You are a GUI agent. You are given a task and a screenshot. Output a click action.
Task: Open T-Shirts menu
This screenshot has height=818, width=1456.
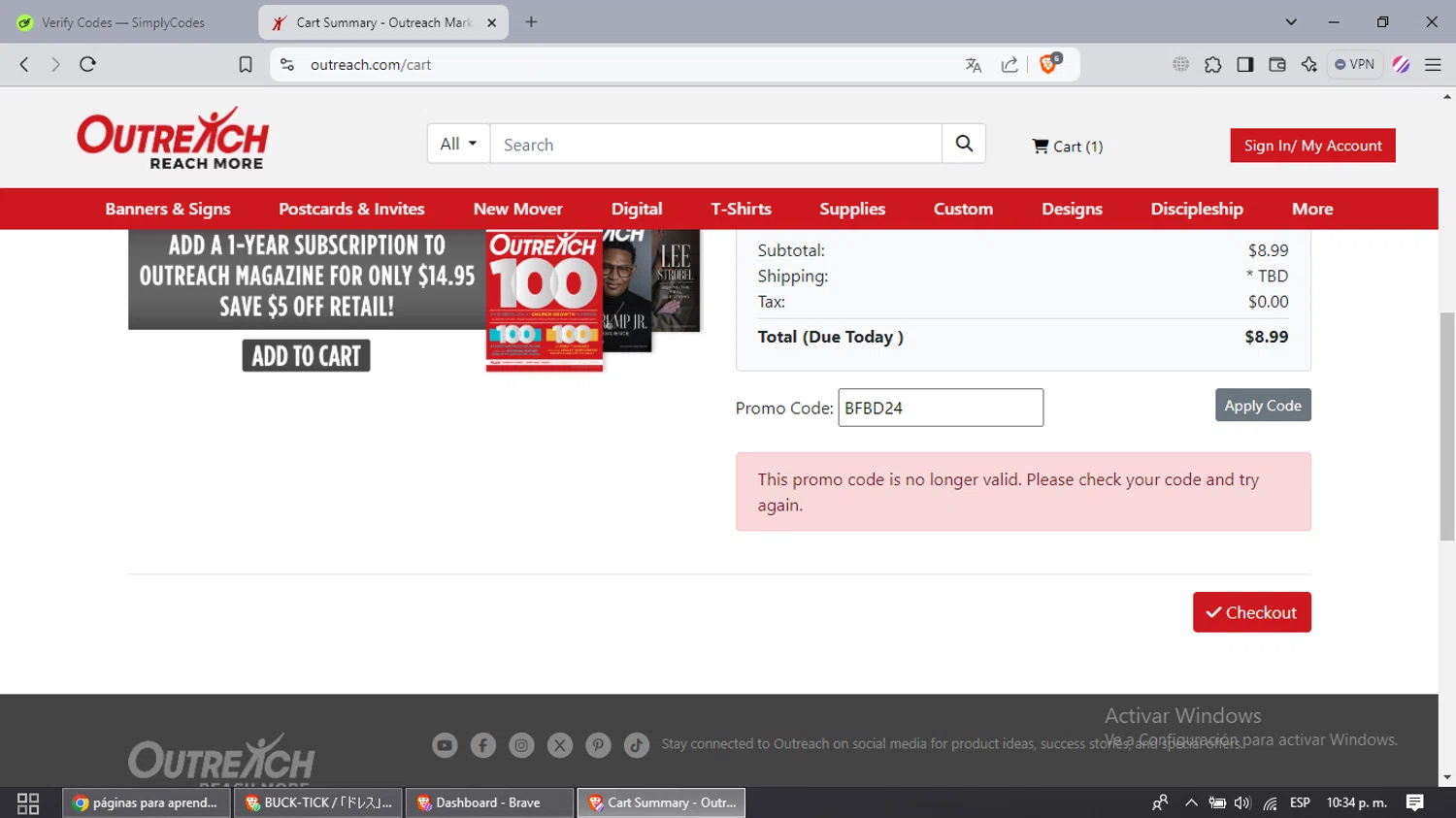pyautogui.click(x=741, y=209)
